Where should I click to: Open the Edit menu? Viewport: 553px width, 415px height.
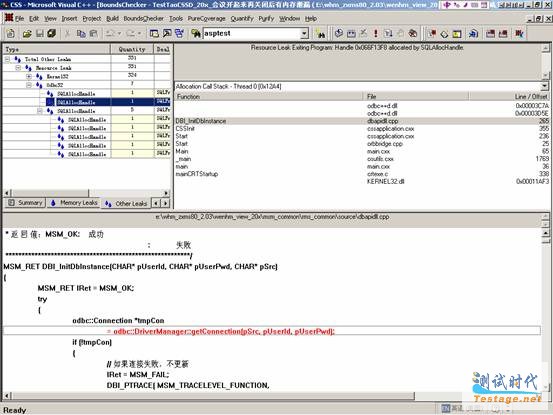pos(34,18)
